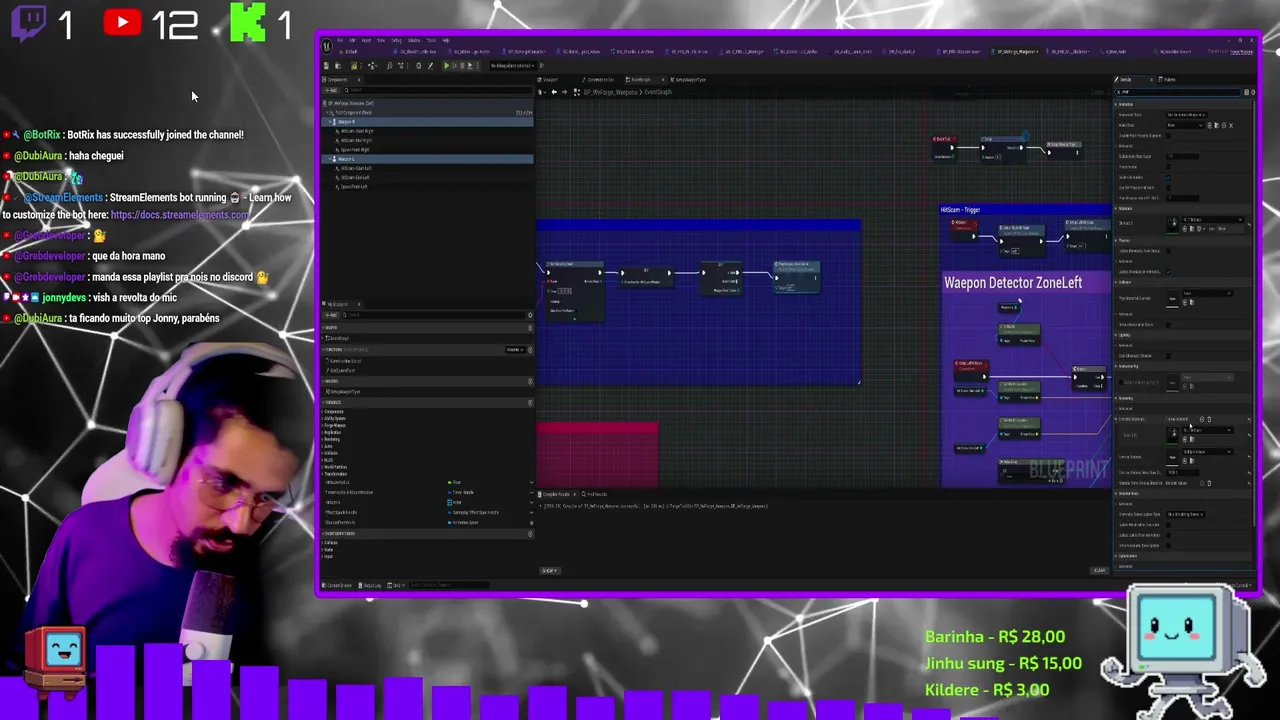The image size is (1280, 720).
Task: Add new variable with VARIABLES plus icon
Action: pos(530,403)
